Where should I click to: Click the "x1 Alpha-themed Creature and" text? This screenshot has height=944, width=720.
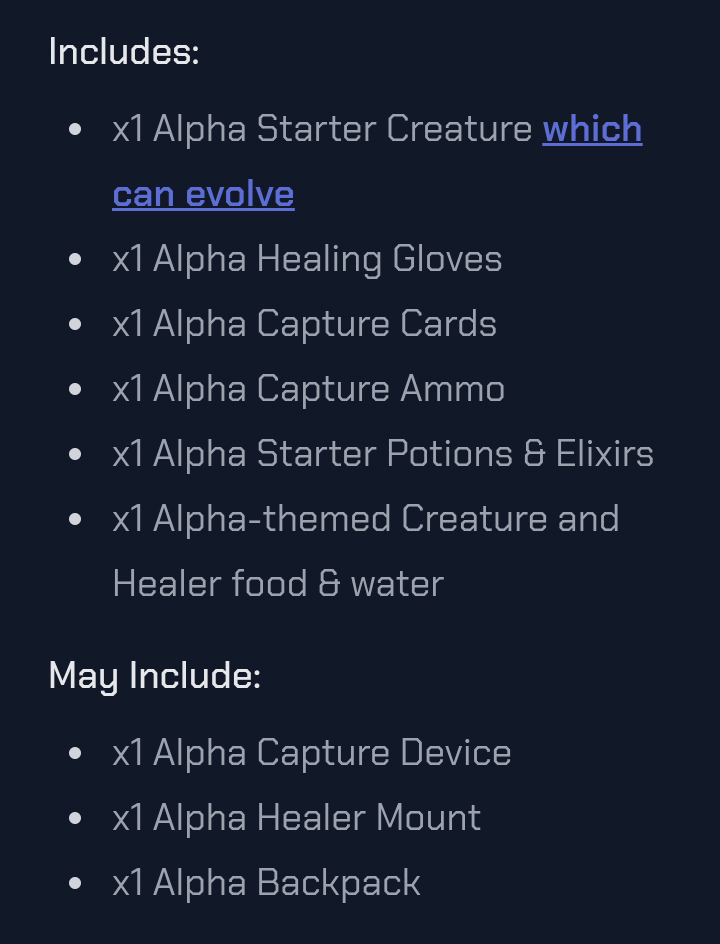366,519
